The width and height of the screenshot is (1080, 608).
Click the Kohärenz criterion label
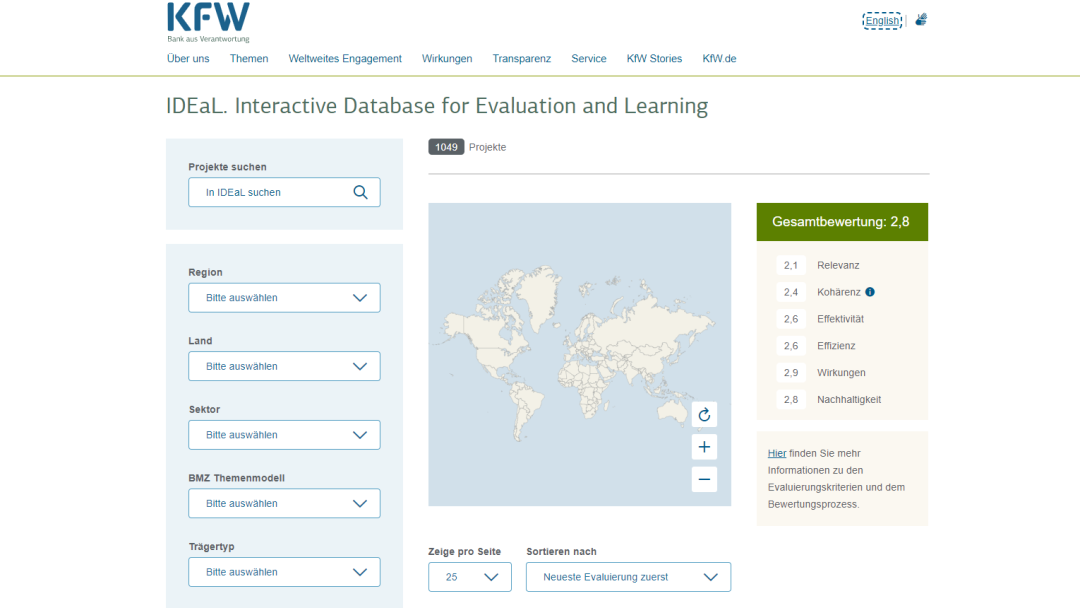(x=839, y=292)
